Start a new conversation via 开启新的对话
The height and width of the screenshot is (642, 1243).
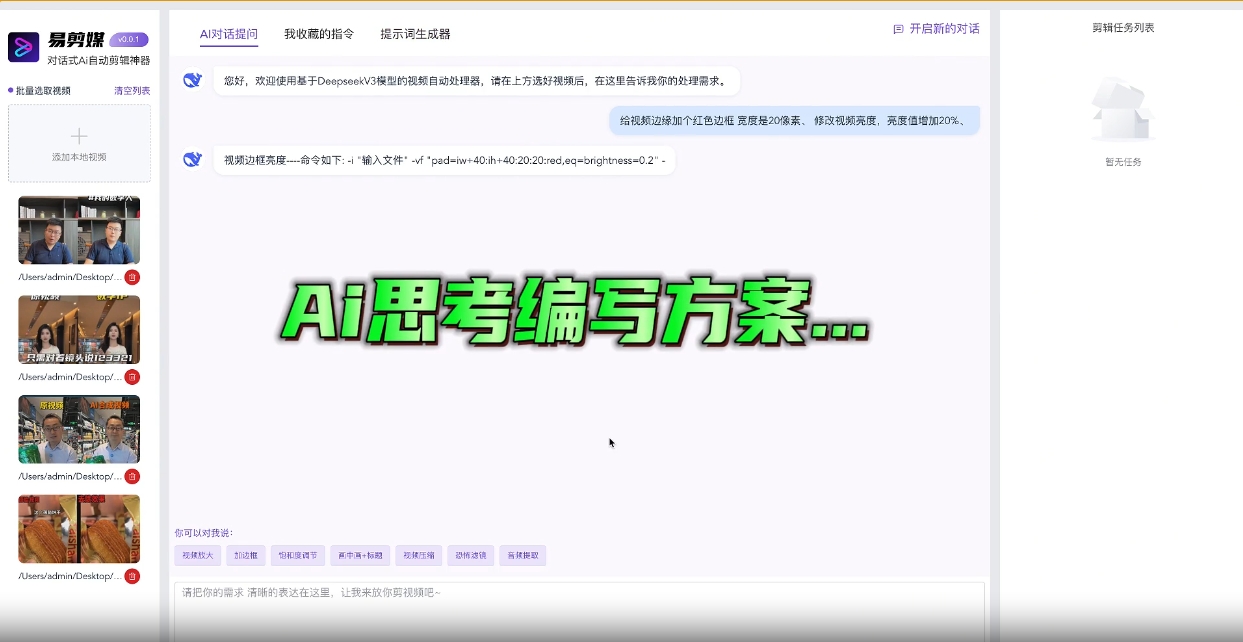944,30
